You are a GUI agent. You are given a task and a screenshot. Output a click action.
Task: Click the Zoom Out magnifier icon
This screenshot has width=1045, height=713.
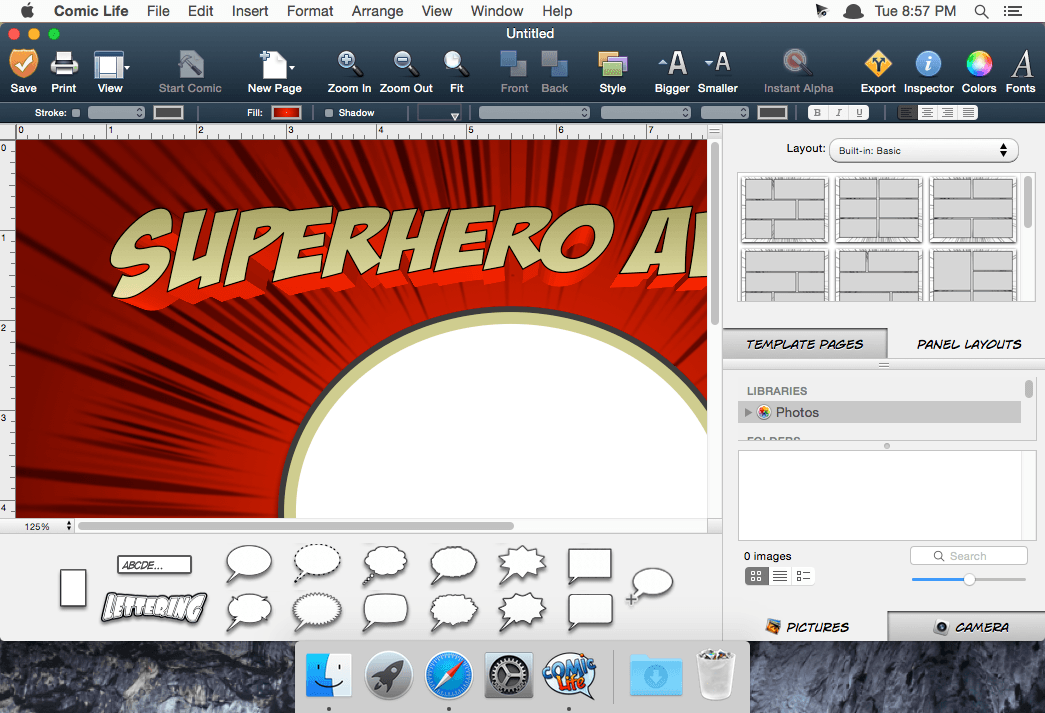[406, 65]
